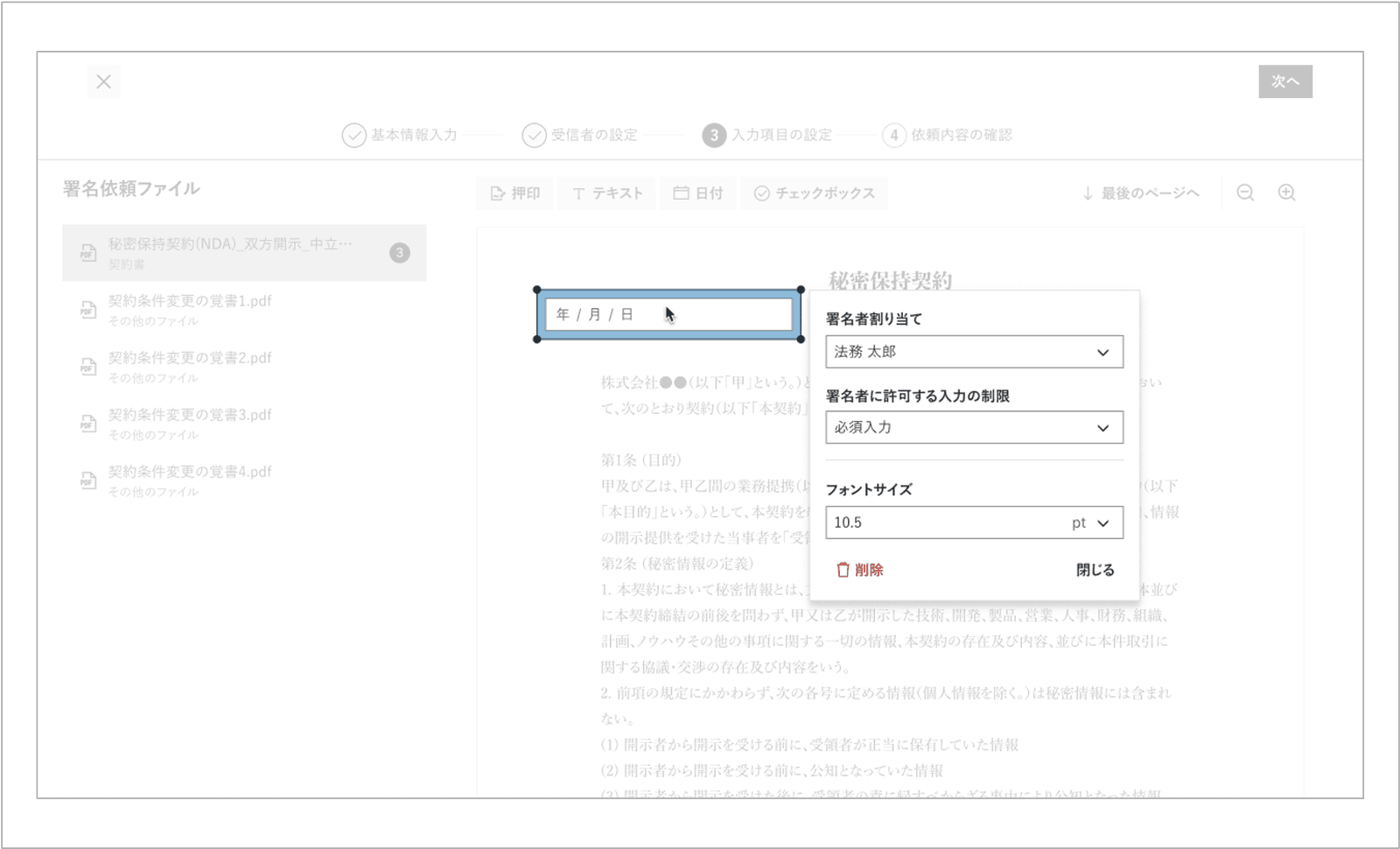Add a 押印 stamp field

tap(514, 193)
